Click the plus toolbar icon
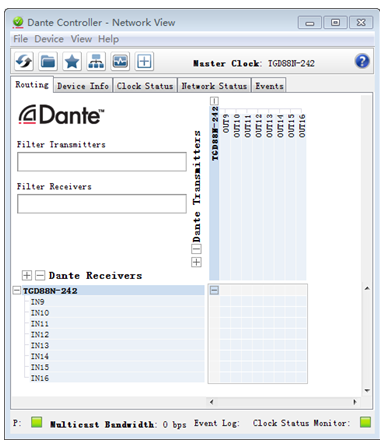380x443 pixels. (x=144, y=61)
